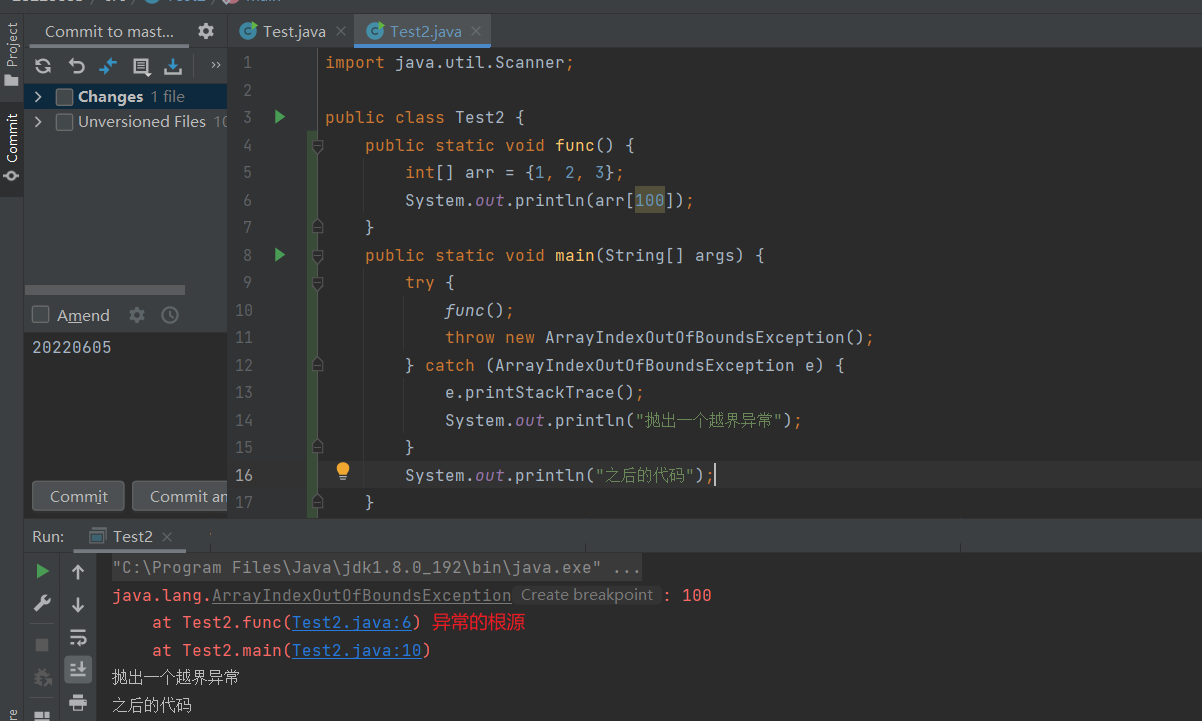Rerun Test2 with green play button
The image size is (1202, 721).
tap(42, 571)
